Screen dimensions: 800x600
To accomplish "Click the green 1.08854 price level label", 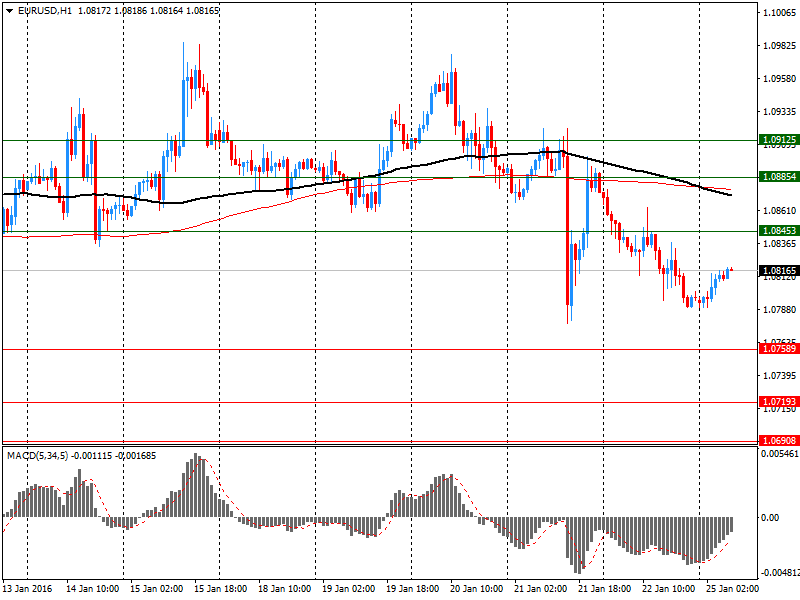I will click(x=779, y=177).
